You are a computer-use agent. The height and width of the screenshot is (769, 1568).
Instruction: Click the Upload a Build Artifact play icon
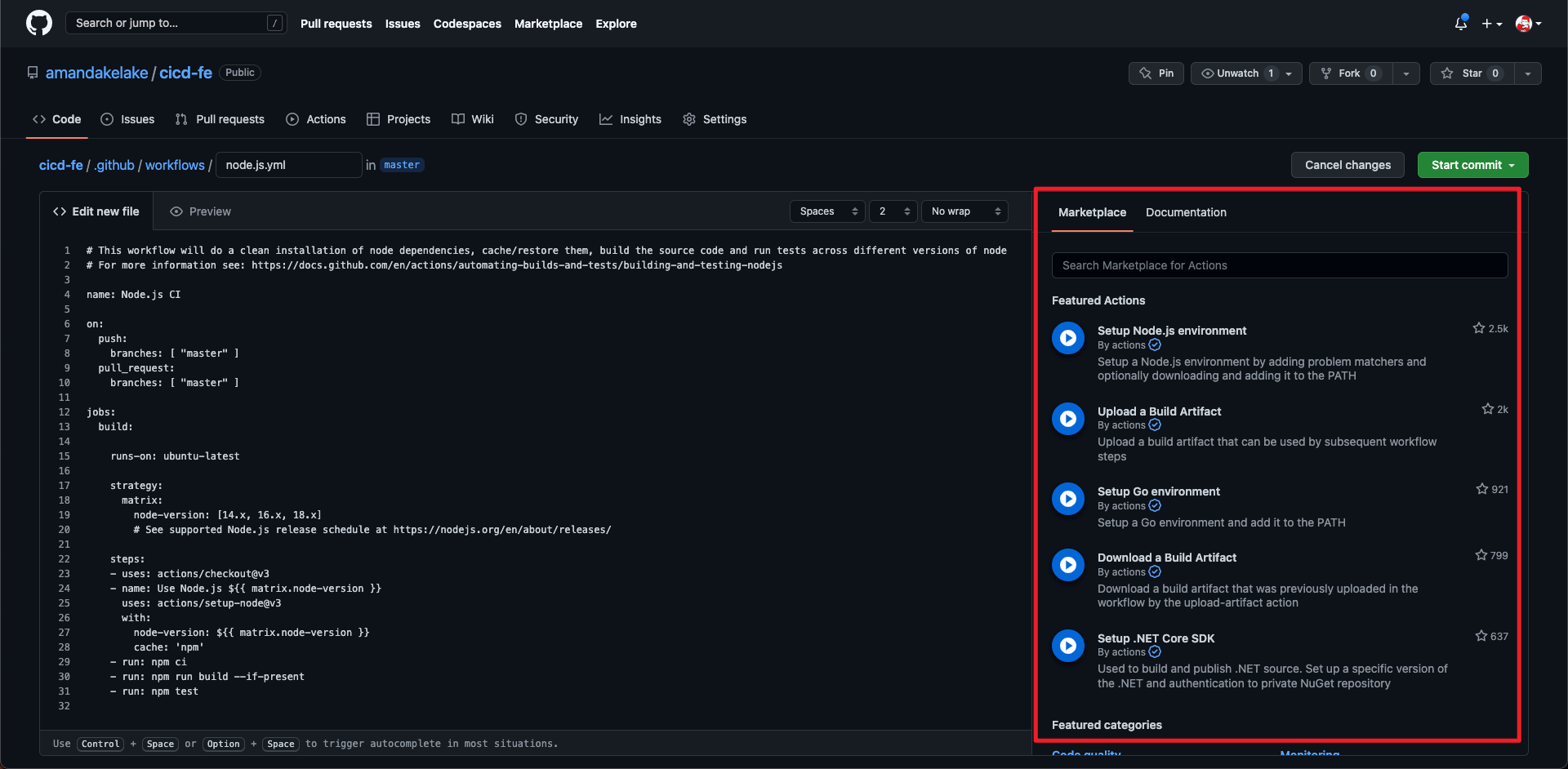click(x=1067, y=419)
